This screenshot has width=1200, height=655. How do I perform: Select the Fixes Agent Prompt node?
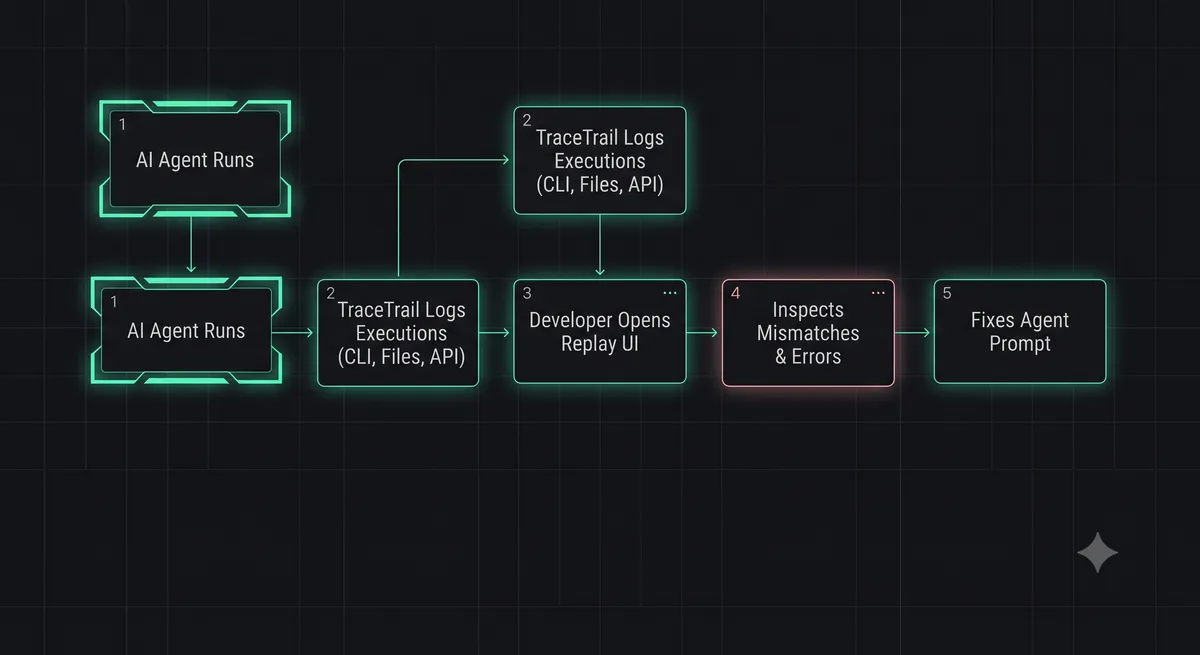coord(1020,332)
